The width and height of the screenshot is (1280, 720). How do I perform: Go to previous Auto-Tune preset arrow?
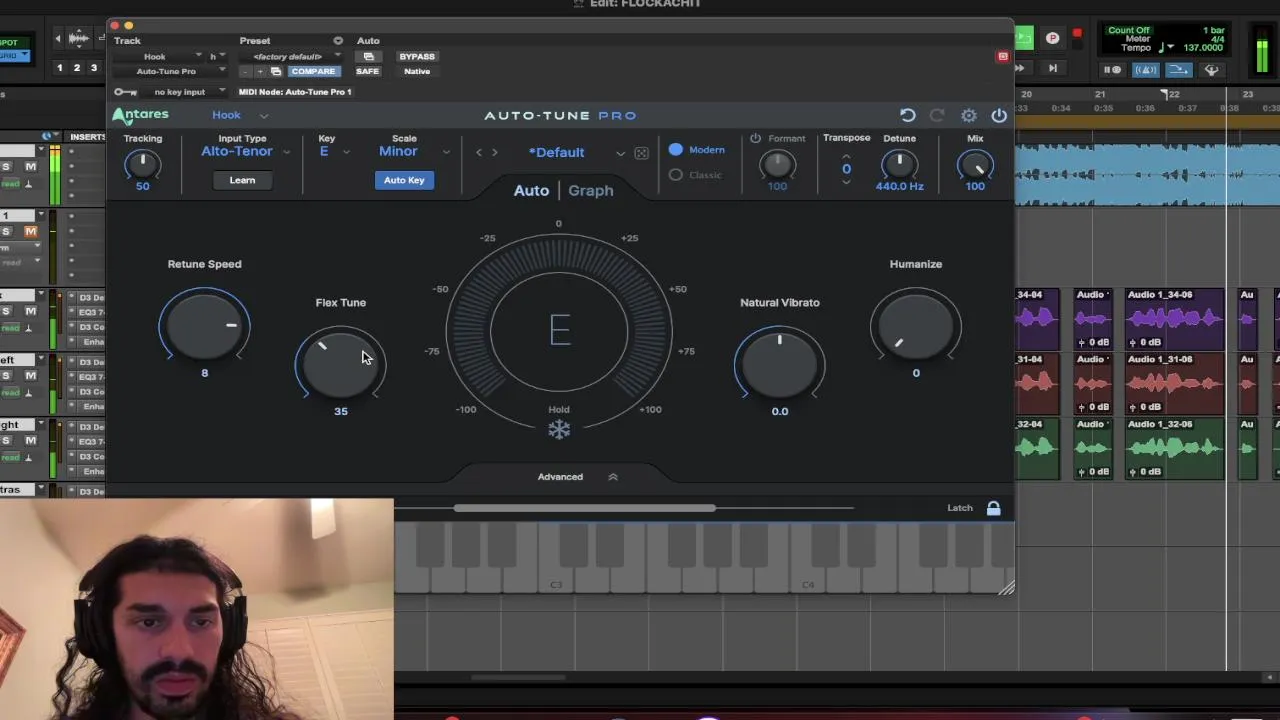pos(479,152)
